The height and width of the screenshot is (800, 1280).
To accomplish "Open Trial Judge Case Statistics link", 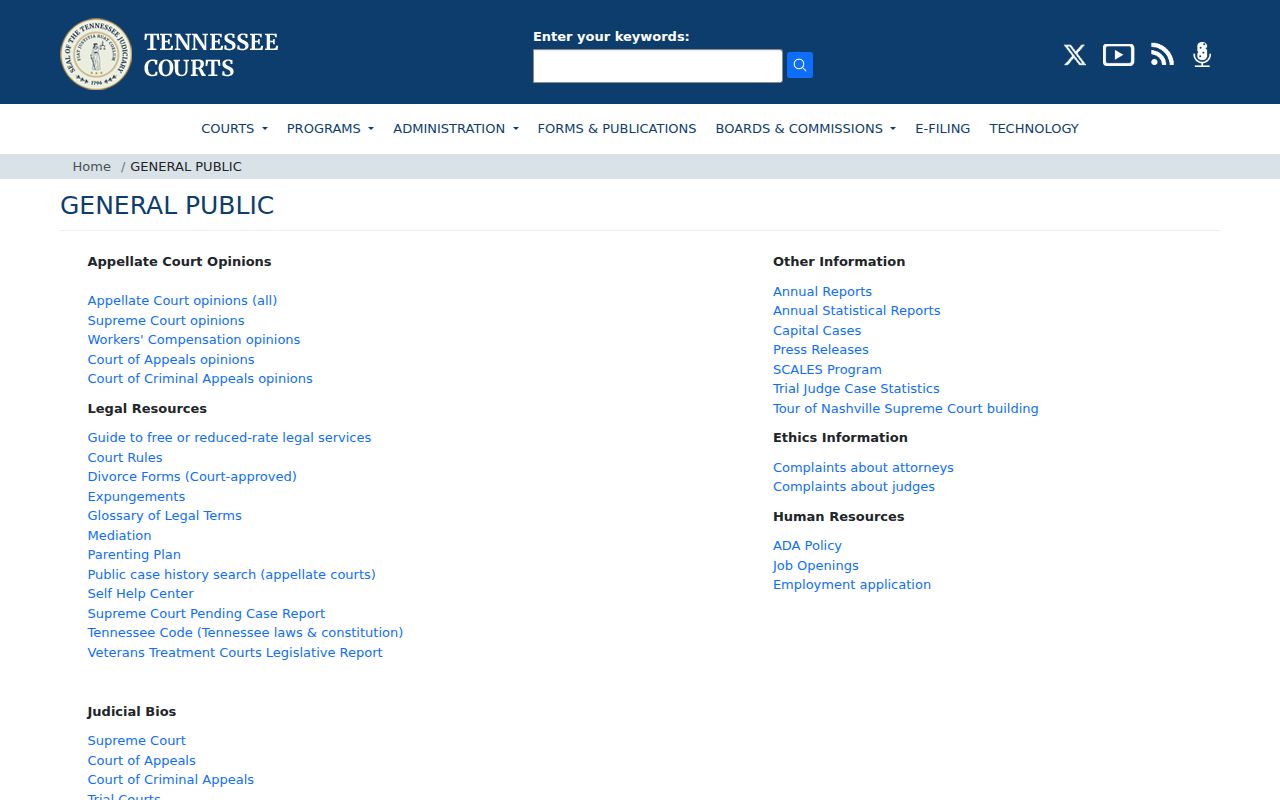I will click(x=856, y=388).
